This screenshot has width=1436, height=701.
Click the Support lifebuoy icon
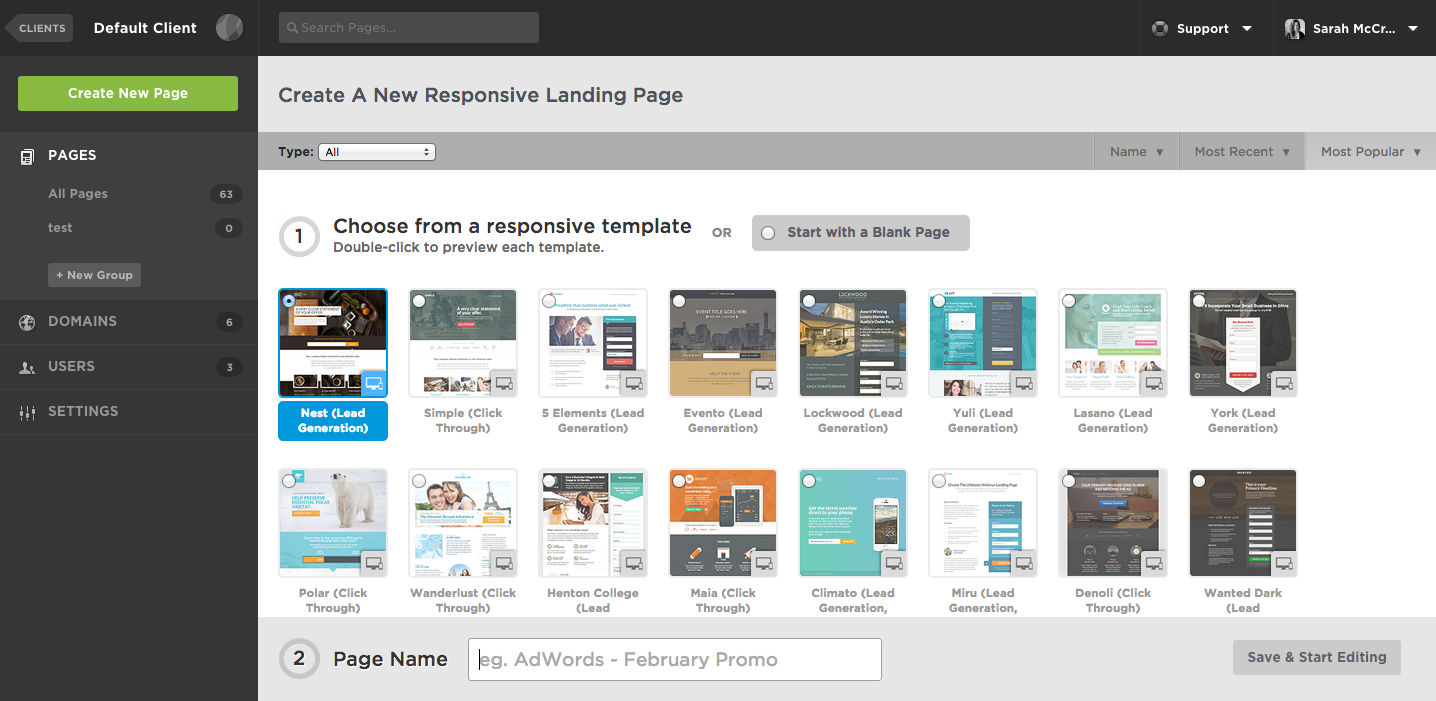click(1160, 29)
